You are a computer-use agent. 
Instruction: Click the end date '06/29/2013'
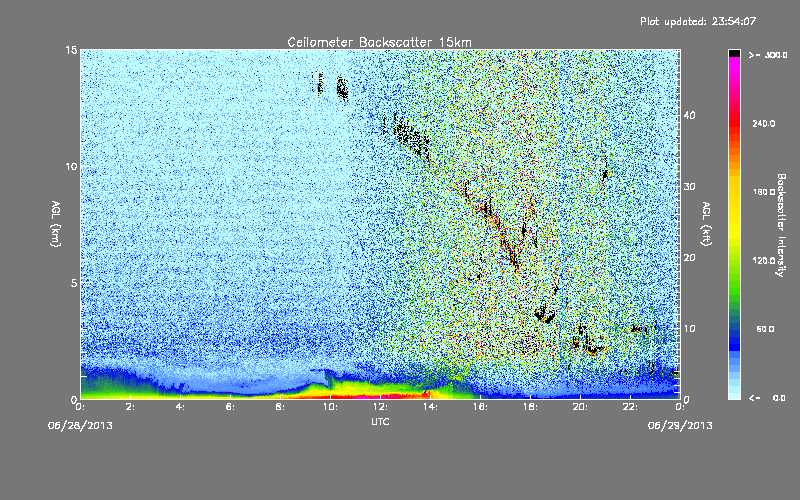click(x=680, y=426)
